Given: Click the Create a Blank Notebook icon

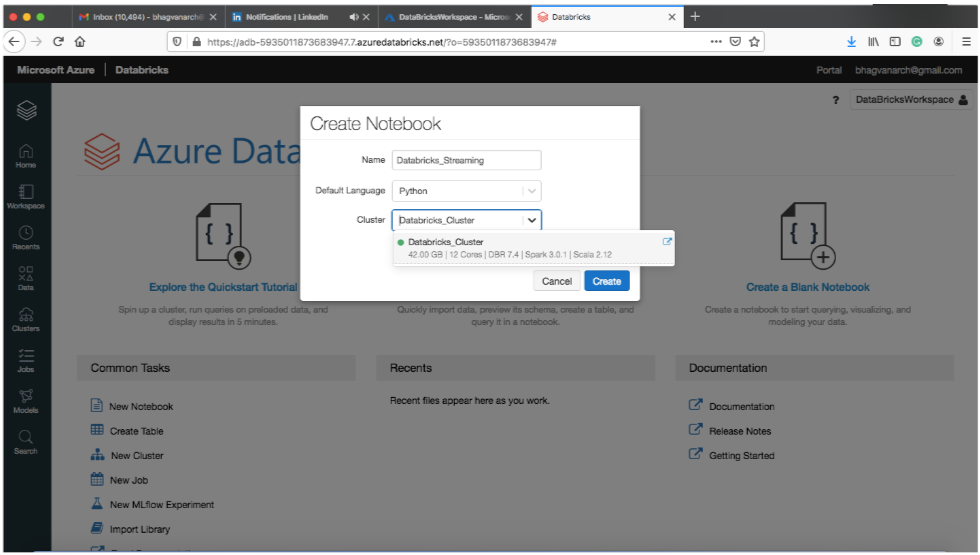Looking at the screenshot, I should (x=808, y=235).
